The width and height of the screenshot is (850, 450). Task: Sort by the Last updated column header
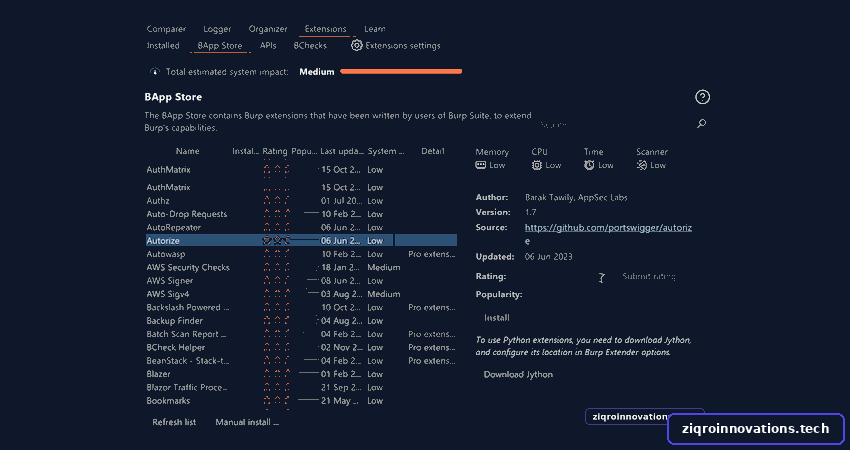(x=342, y=151)
